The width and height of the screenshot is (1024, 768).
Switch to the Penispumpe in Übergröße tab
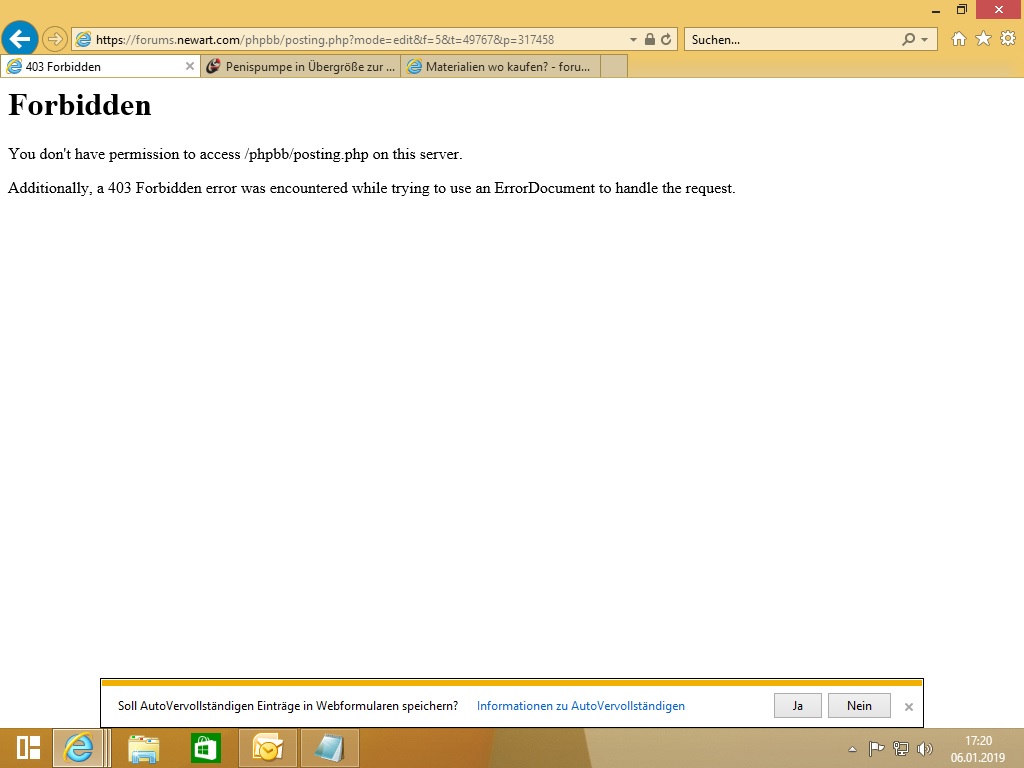tap(301, 67)
